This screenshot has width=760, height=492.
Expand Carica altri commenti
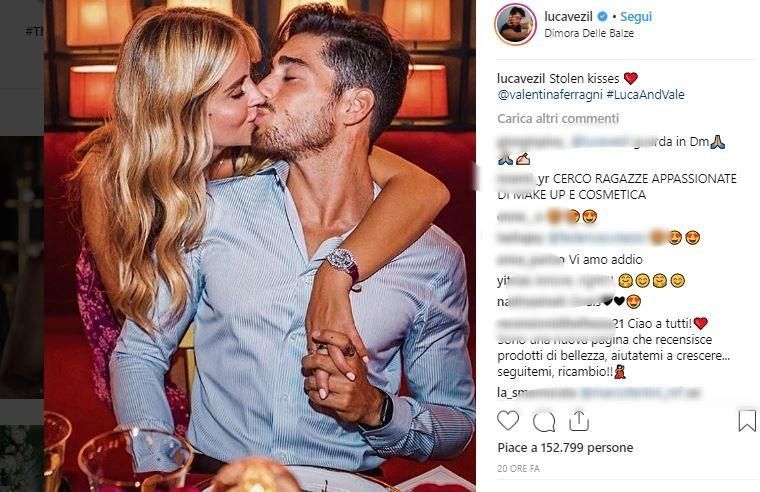pos(558,119)
